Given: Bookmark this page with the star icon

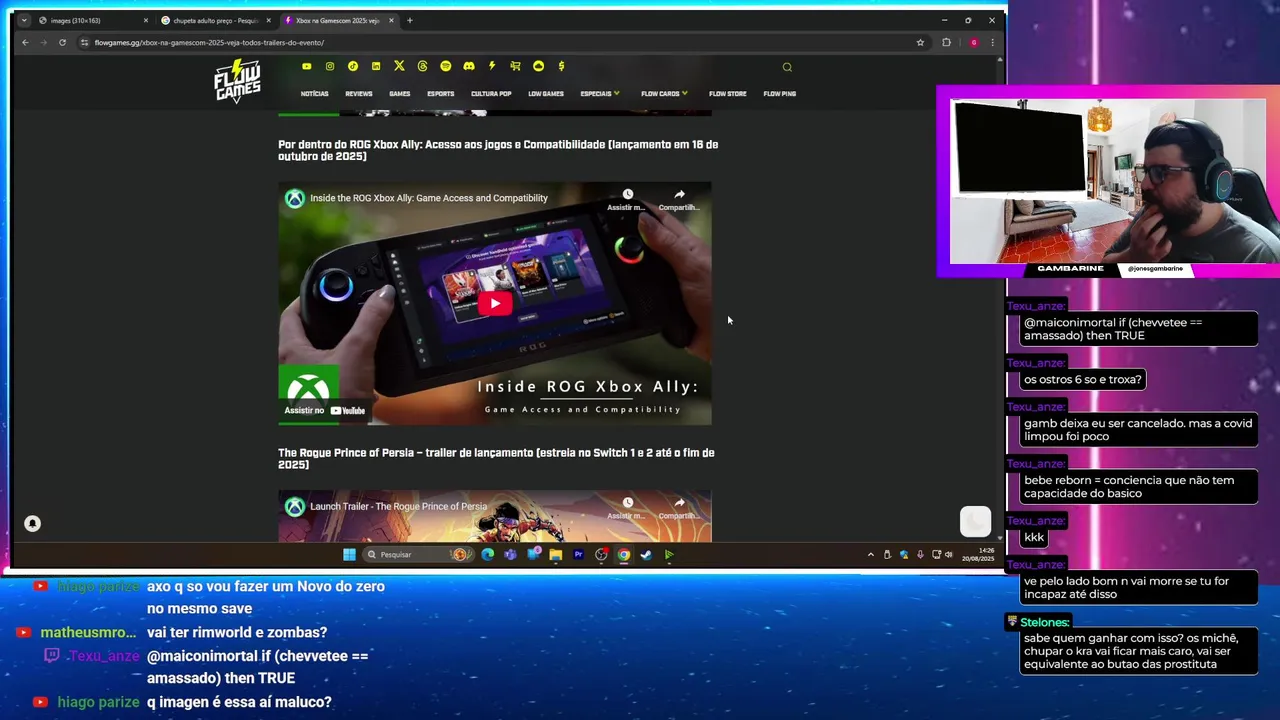Looking at the screenshot, I should pyautogui.click(x=920, y=42).
